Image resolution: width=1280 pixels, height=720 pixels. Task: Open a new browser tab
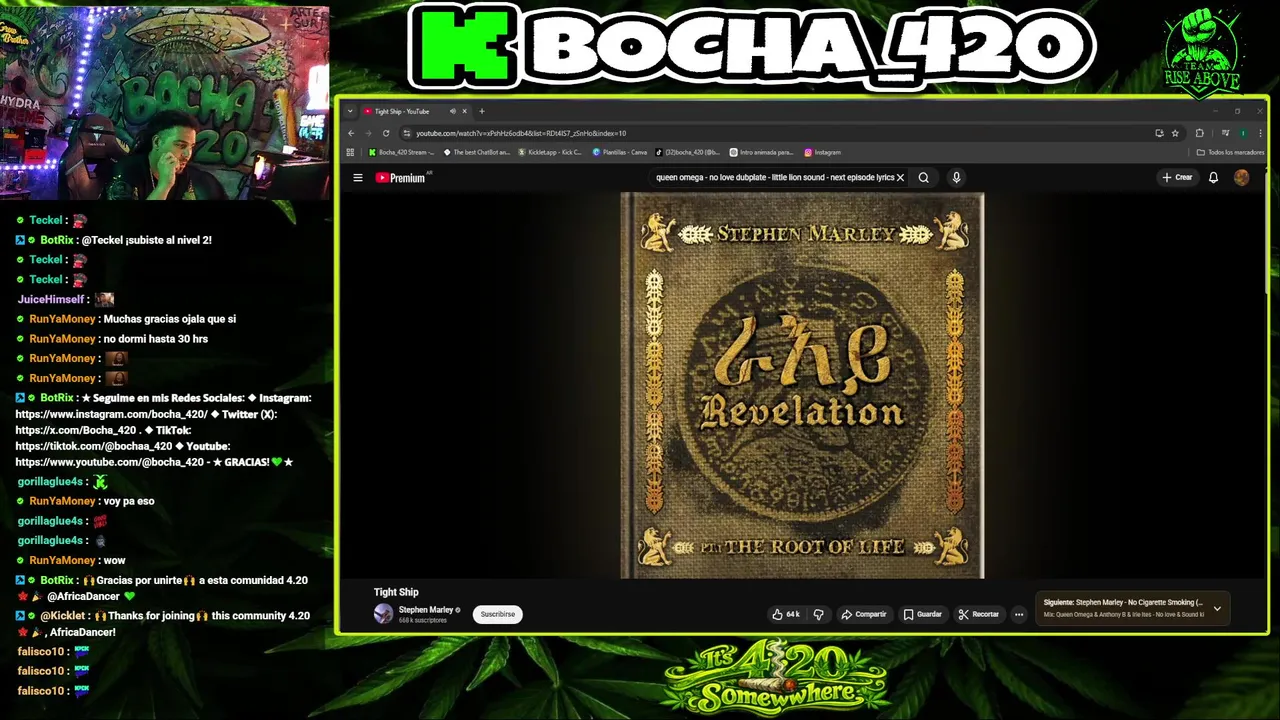pos(481,111)
